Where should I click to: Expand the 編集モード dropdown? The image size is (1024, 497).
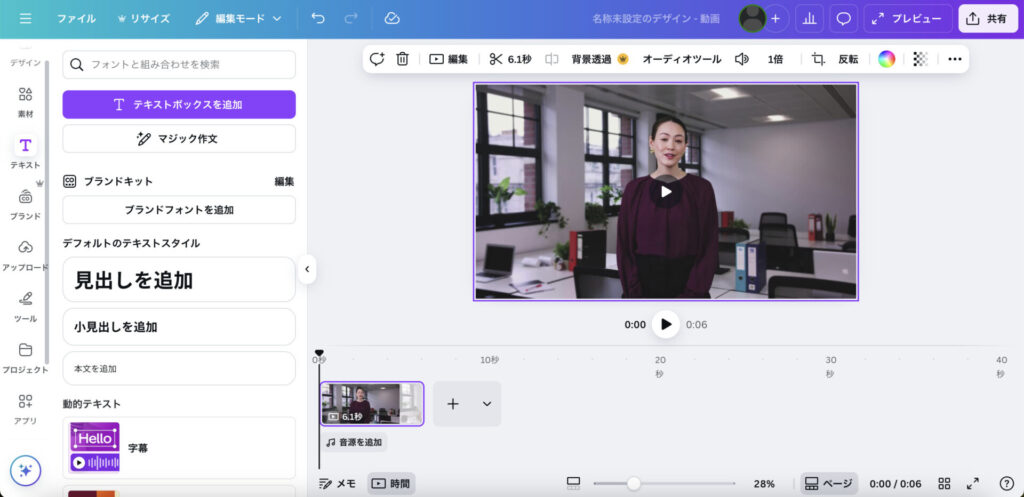[x=239, y=19]
